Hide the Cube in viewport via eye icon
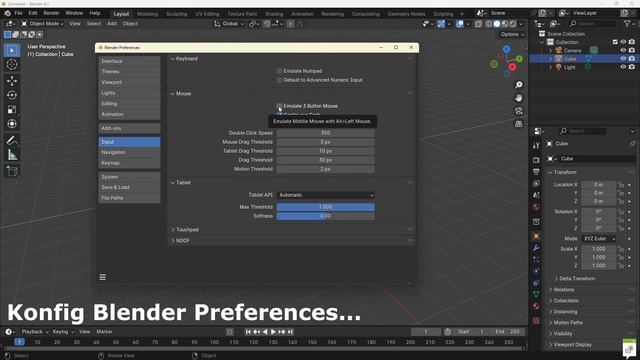The image size is (640, 360). click(623, 59)
